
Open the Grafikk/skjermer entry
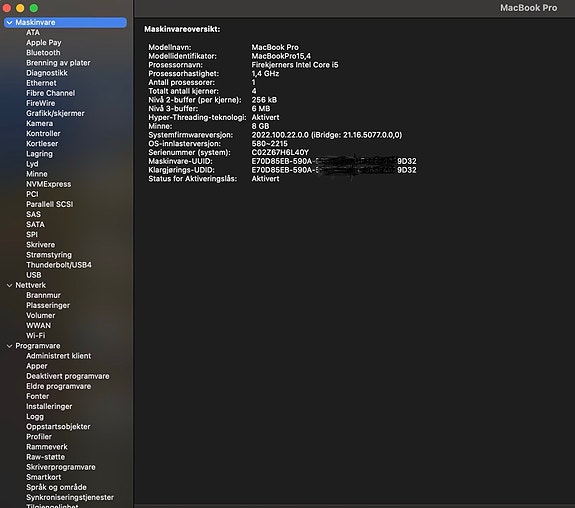click(55, 113)
